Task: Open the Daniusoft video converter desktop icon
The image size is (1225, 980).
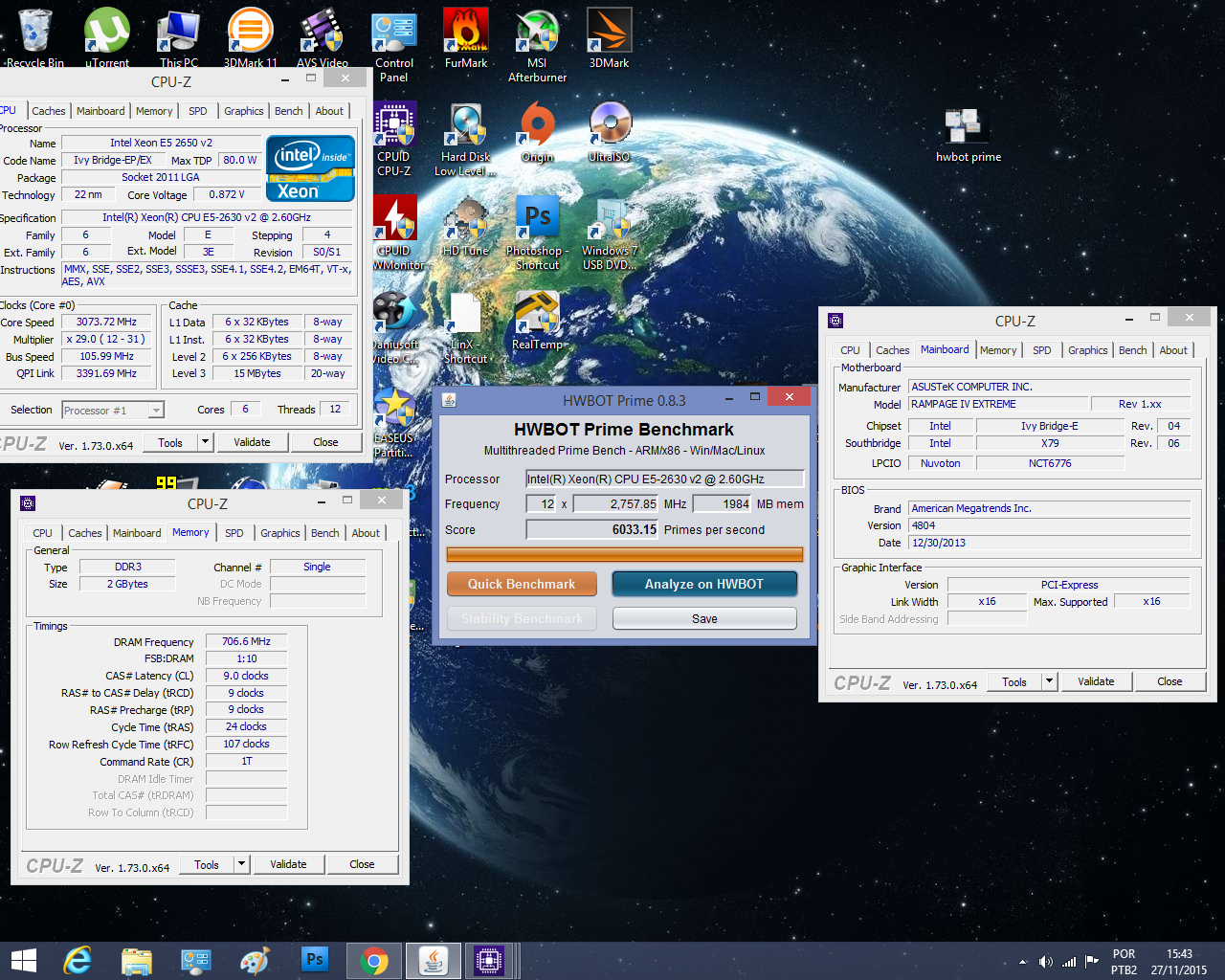Action: (x=394, y=326)
